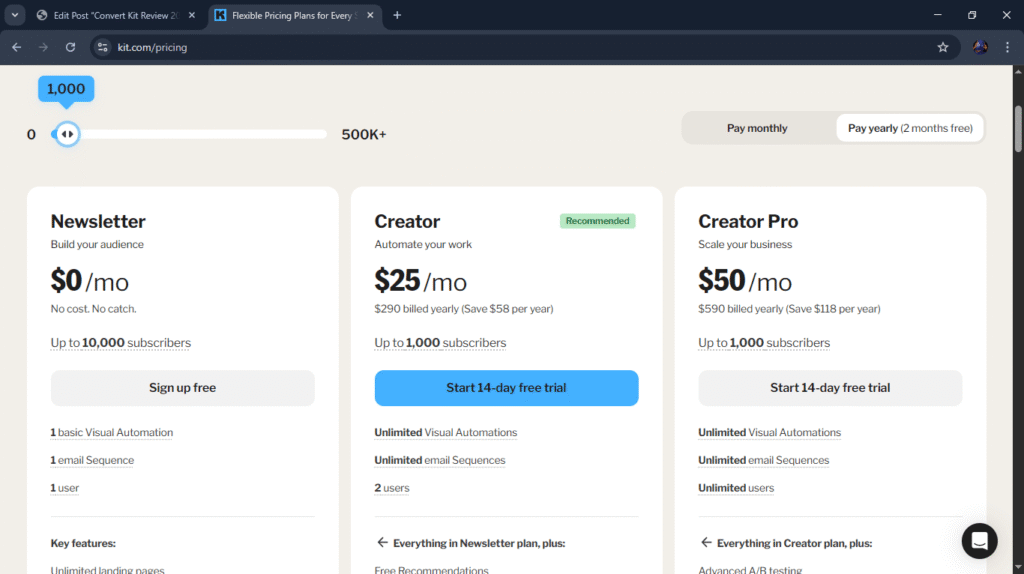Click '1 basic Visual Automation' feature
The width and height of the screenshot is (1024, 574).
112,432
